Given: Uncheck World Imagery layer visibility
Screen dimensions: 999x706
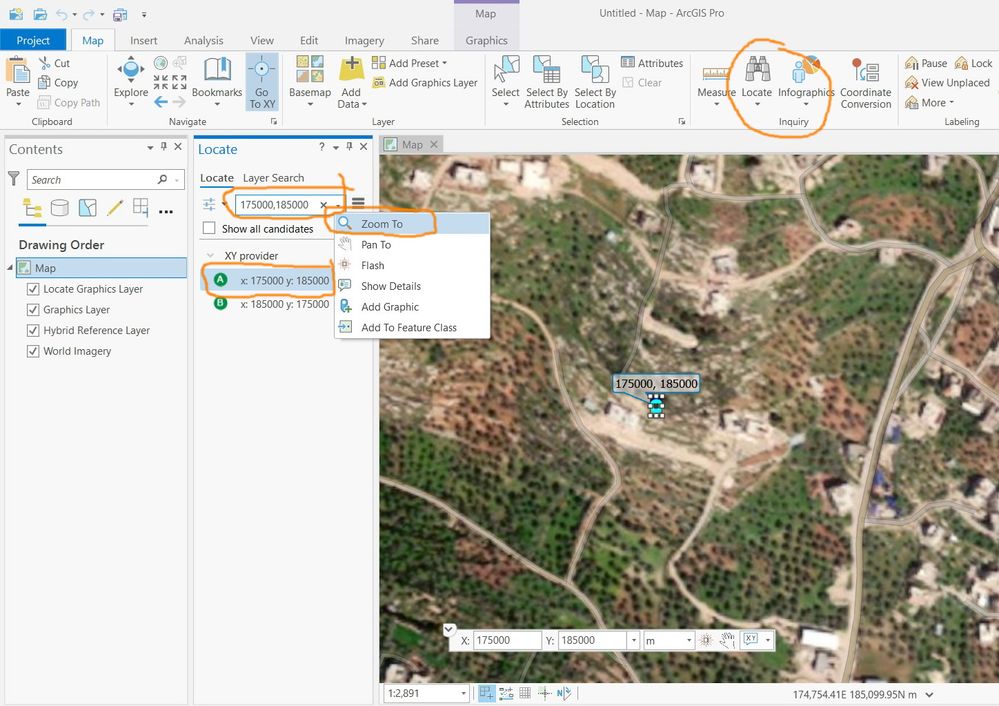Looking at the screenshot, I should pyautogui.click(x=33, y=351).
